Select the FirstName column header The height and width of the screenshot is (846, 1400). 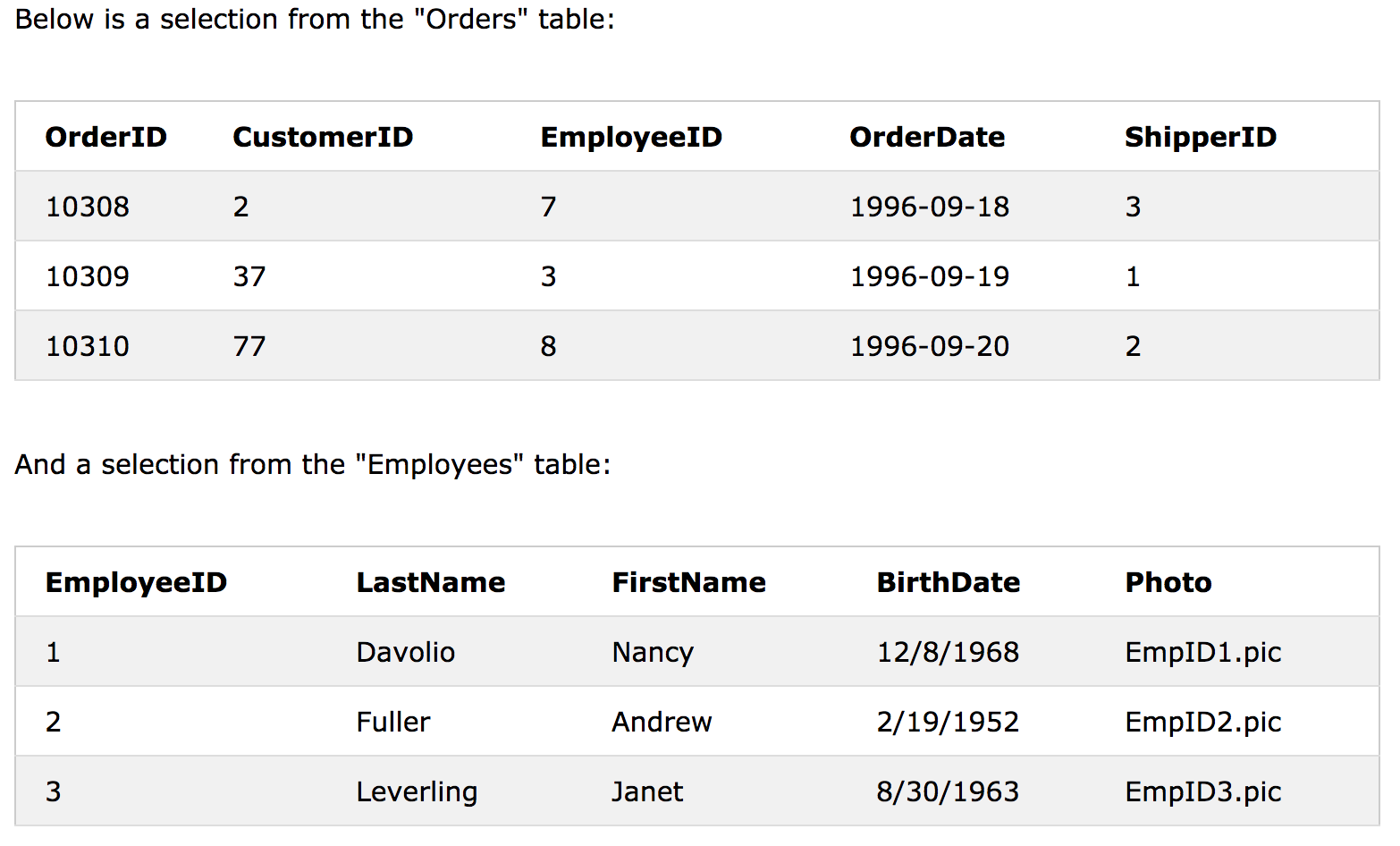coord(688,582)
